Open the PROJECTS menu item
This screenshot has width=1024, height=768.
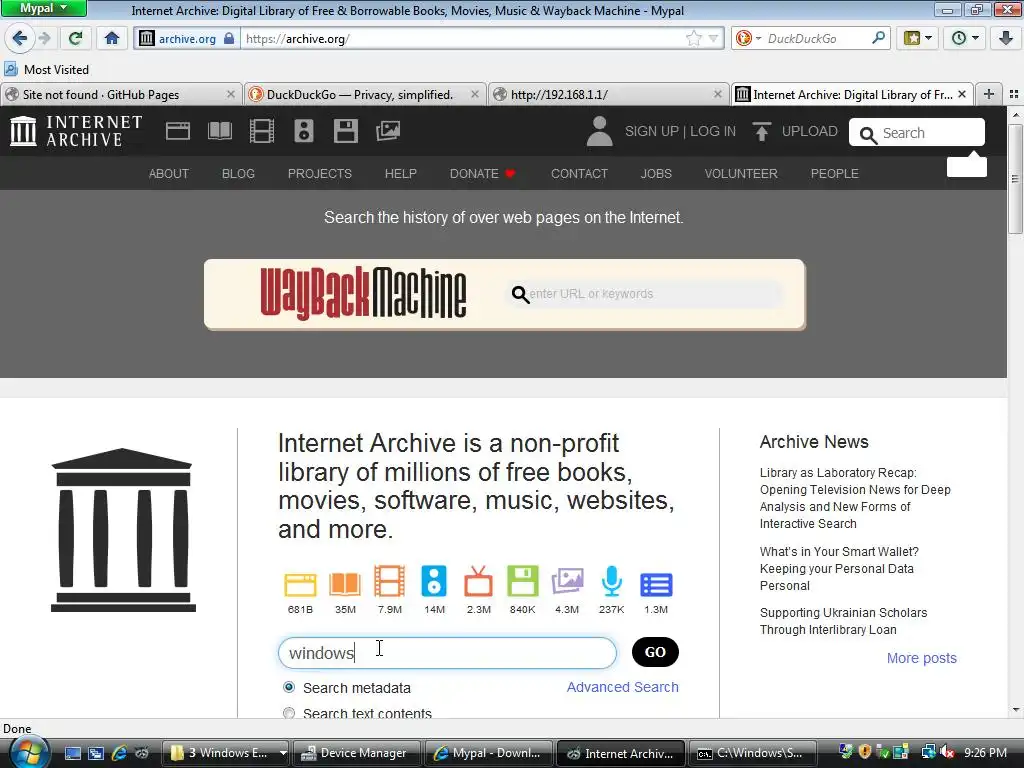319,174
